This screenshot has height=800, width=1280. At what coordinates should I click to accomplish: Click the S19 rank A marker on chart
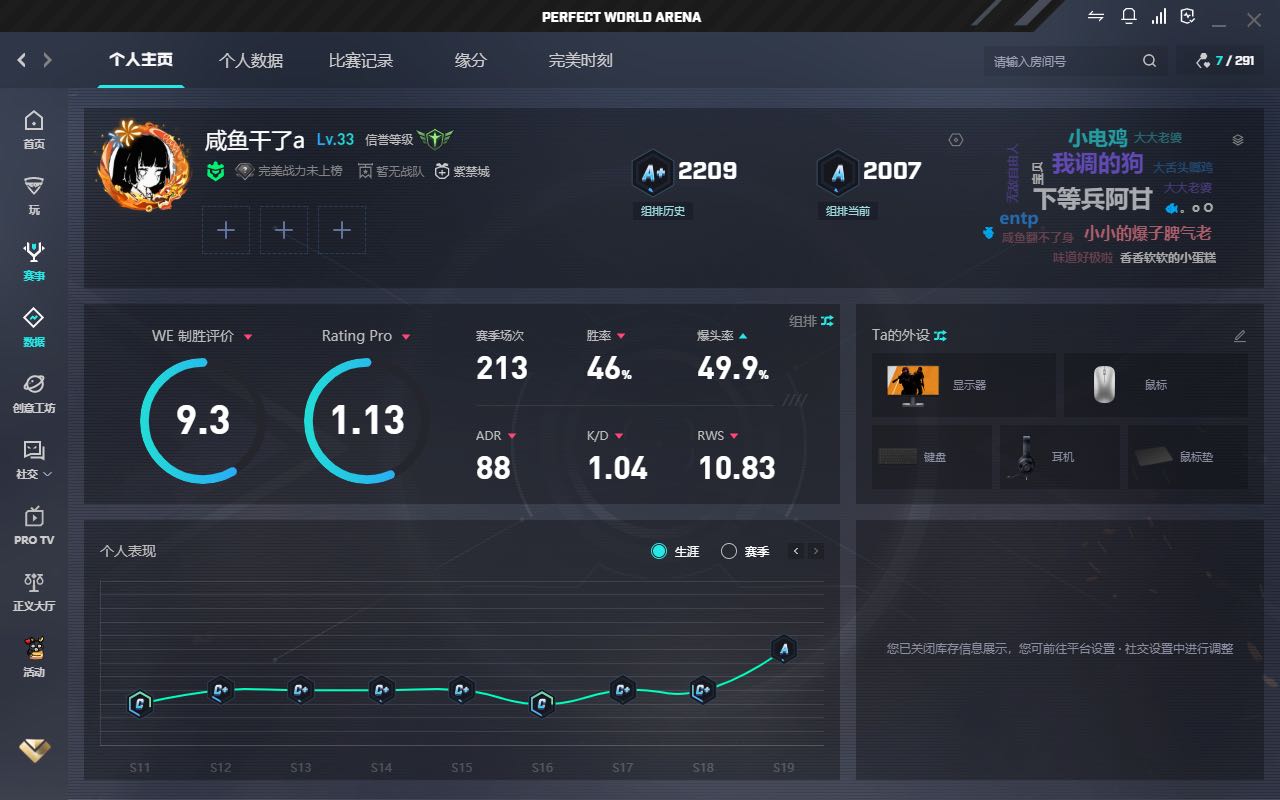coord(784,649)
